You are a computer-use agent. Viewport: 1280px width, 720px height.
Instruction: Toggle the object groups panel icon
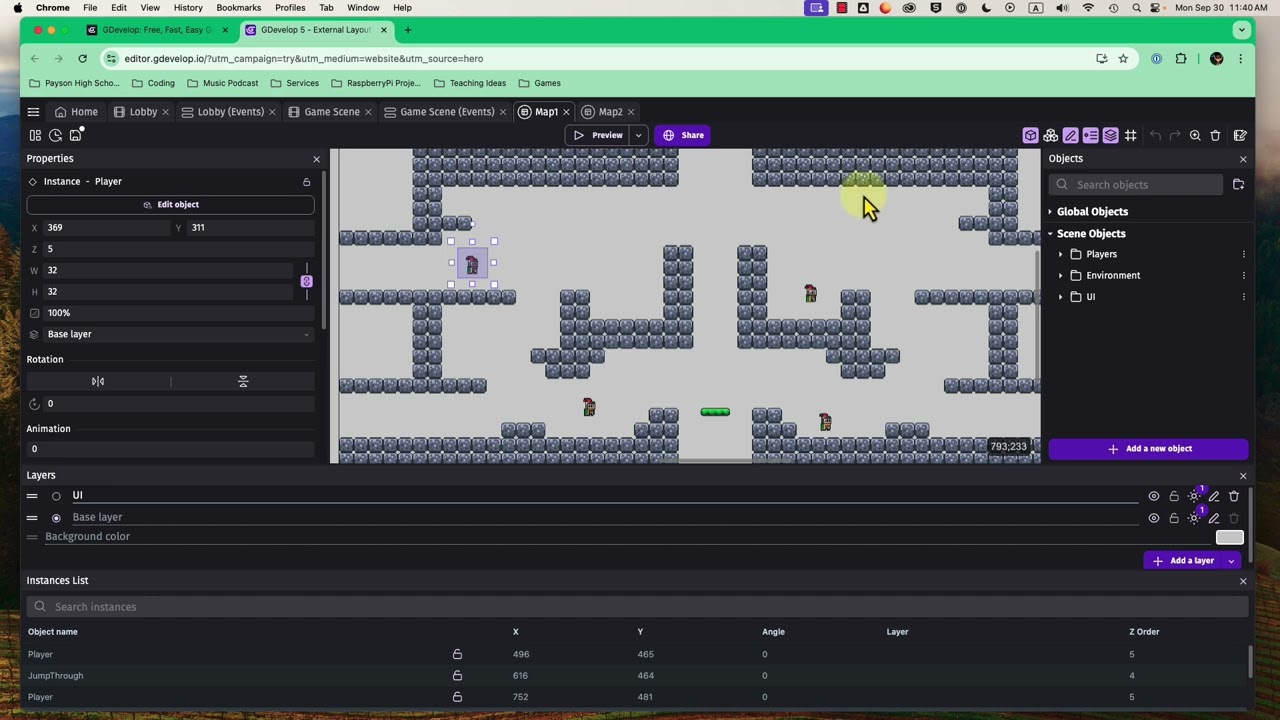pos(1050,135)
